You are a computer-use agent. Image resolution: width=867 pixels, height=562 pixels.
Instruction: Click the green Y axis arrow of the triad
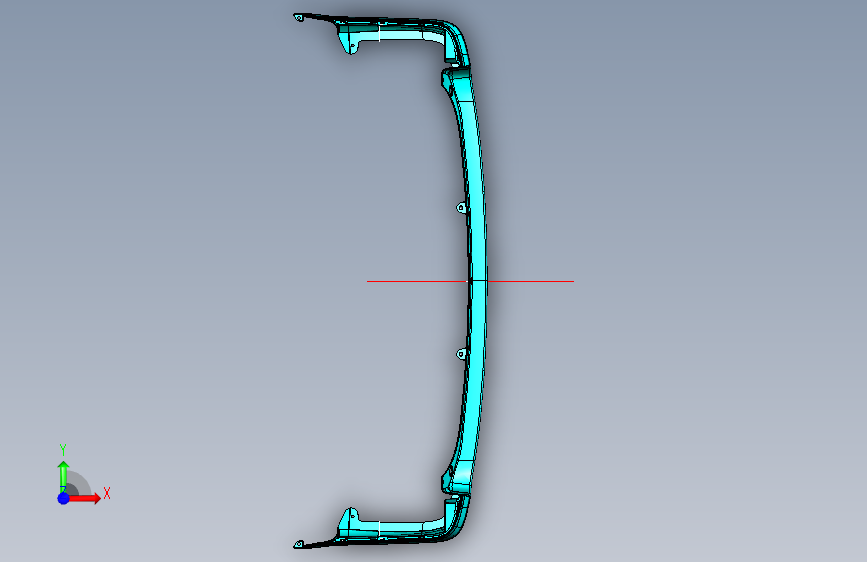[63, 476]
